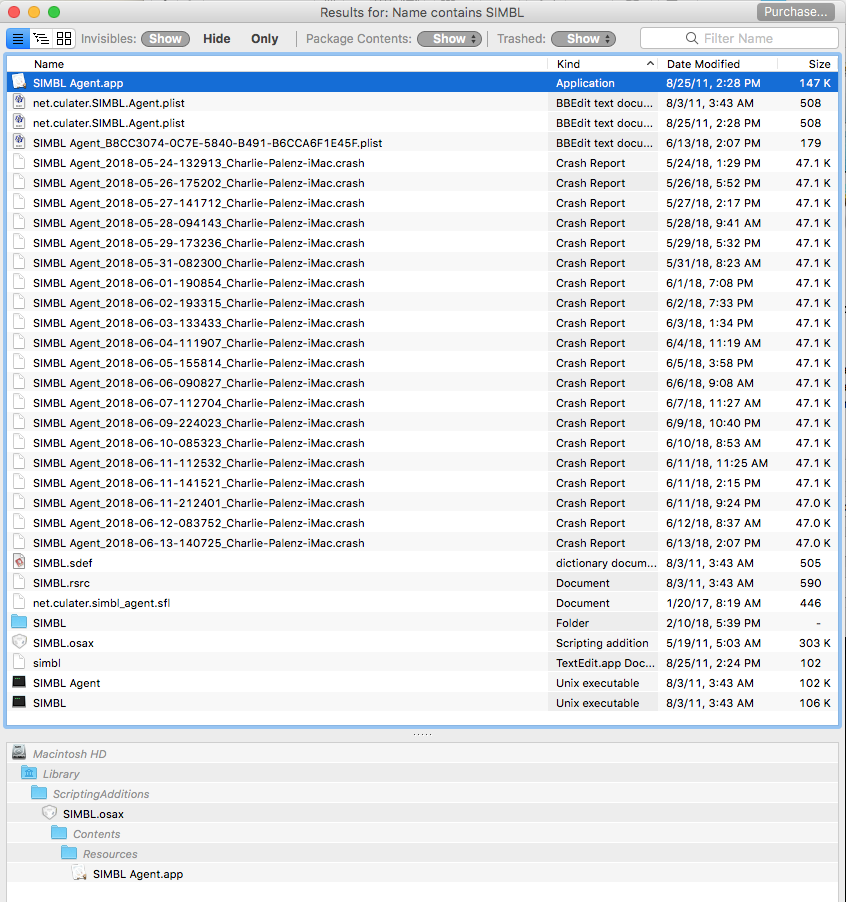Image resolution: width=846 pixels, height=902 pixels.
Task: Click Resources in the path pane
Action: (110, 854)
